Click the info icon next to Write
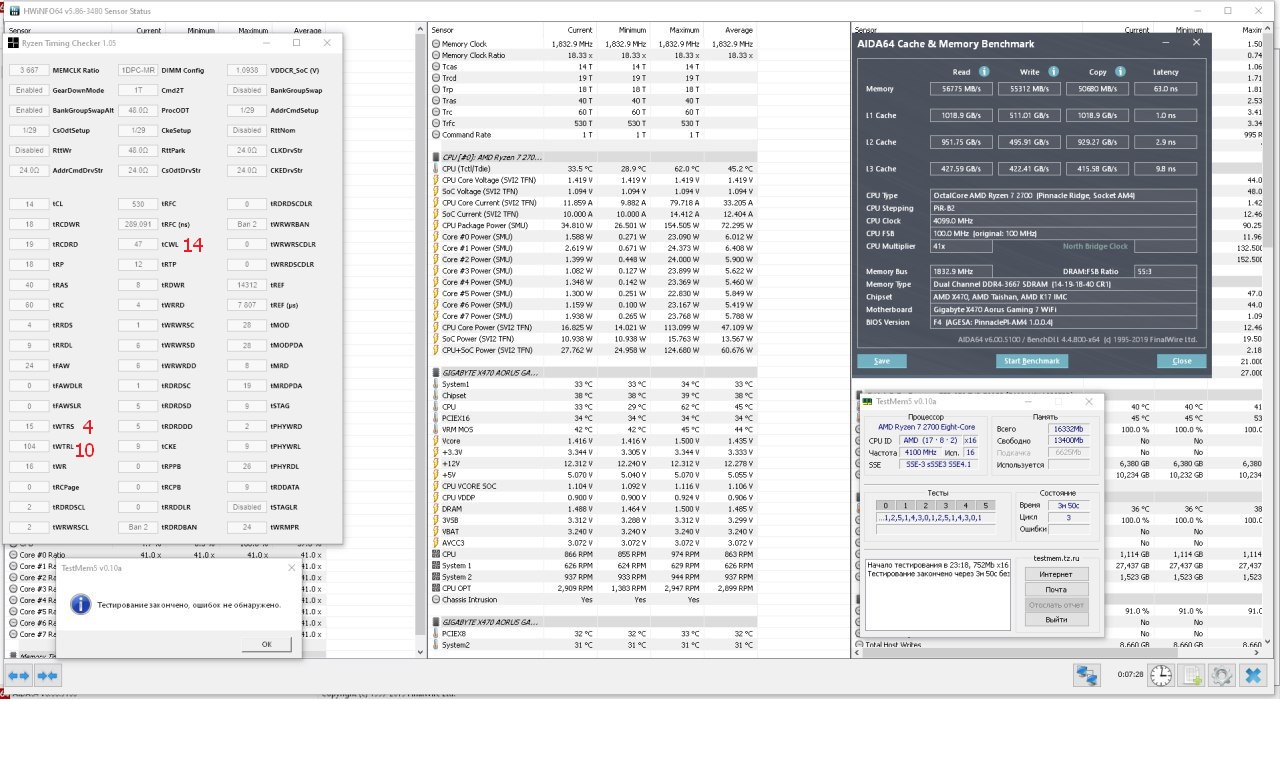Viewport: 1280px width, 779px height. (x=1052, y=72)
